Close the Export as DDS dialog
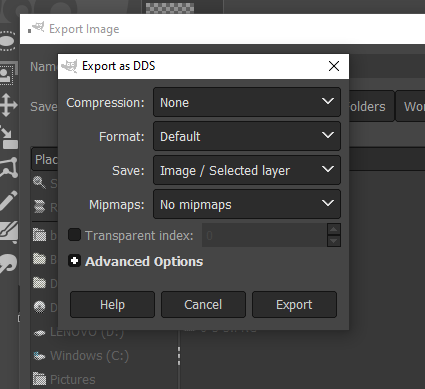 [x=334, y=66]
